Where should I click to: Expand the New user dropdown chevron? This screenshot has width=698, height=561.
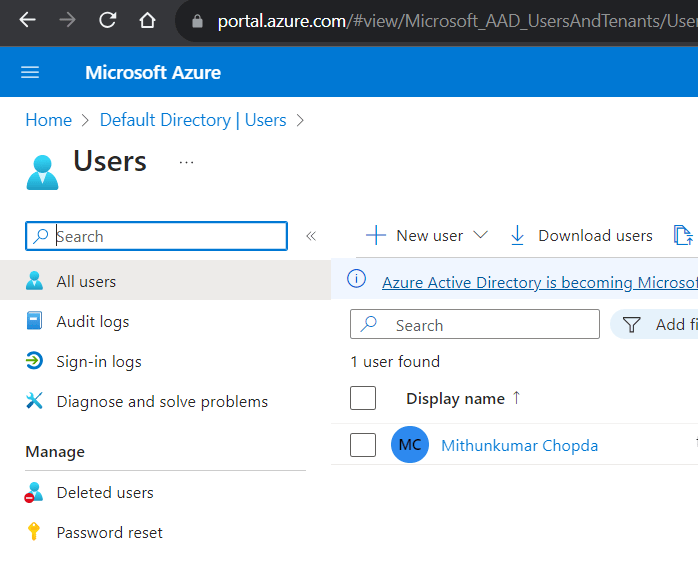click(480, 235)
